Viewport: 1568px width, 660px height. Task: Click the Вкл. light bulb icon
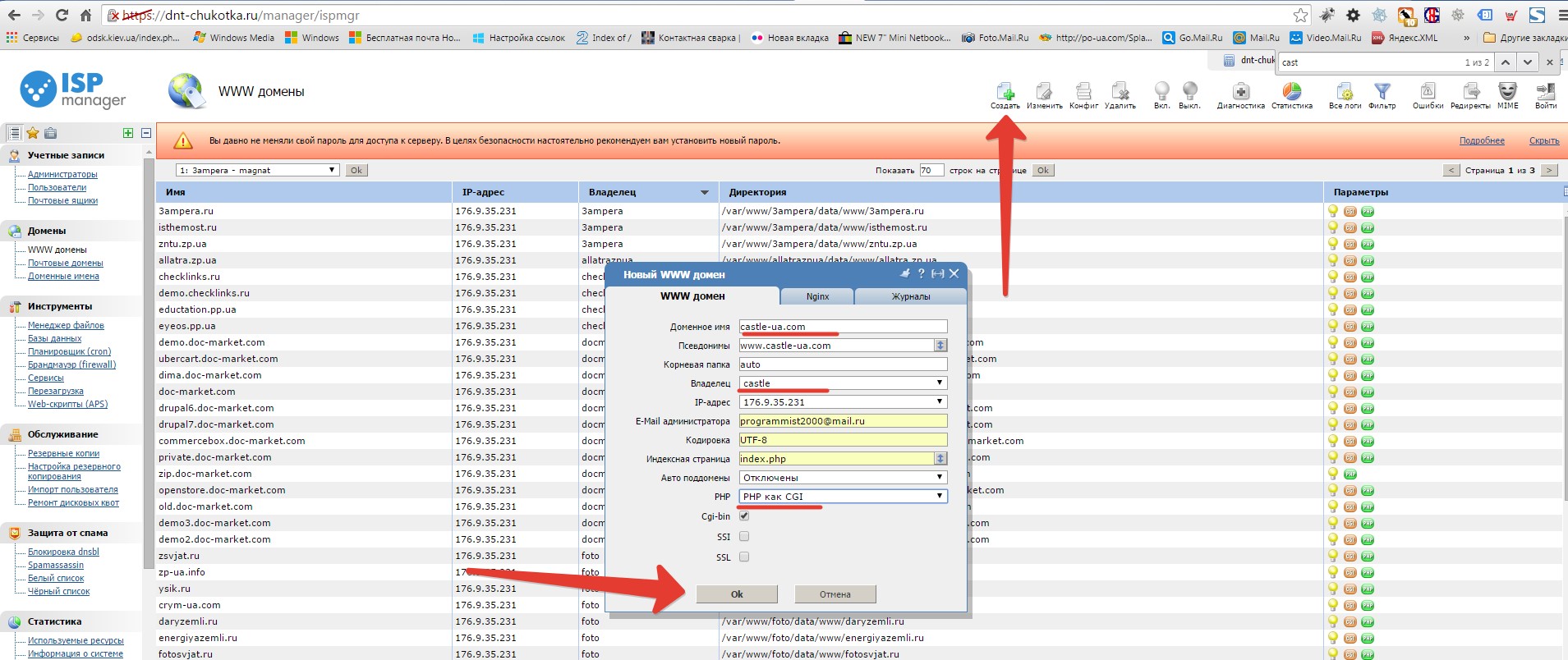[1161, 91]
